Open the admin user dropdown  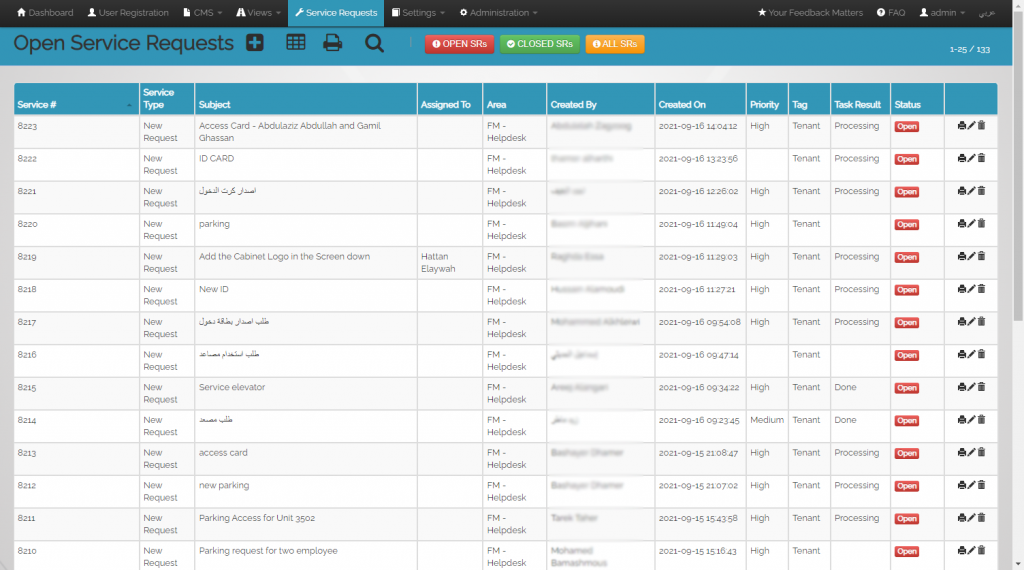942,13
